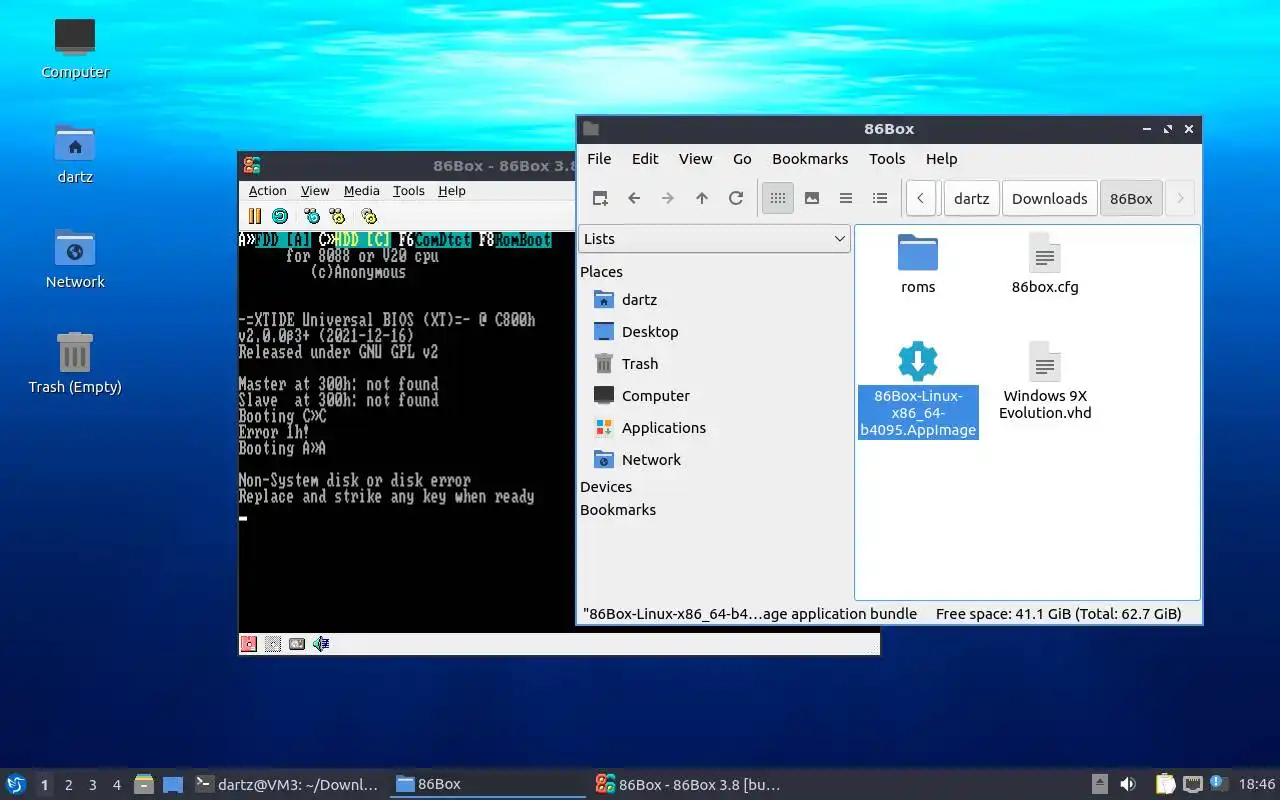The width and height of the screenshot is (1280, 800).
Task: Click the right path-scroll arrow
Action: click(x=1180, y=198)
